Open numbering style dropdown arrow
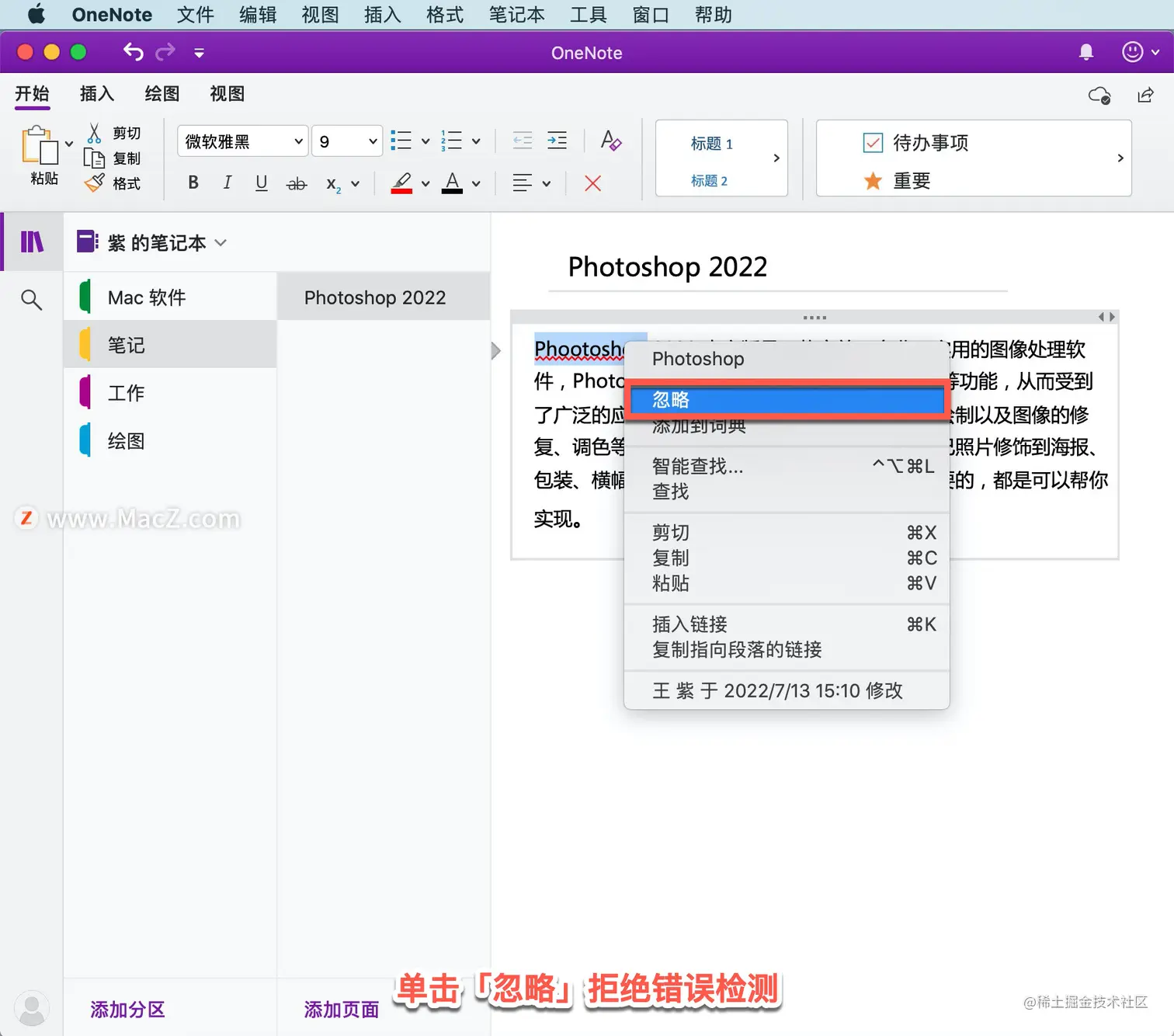The width and height of the screenshot is (1174, 1036). click(476, 141)
